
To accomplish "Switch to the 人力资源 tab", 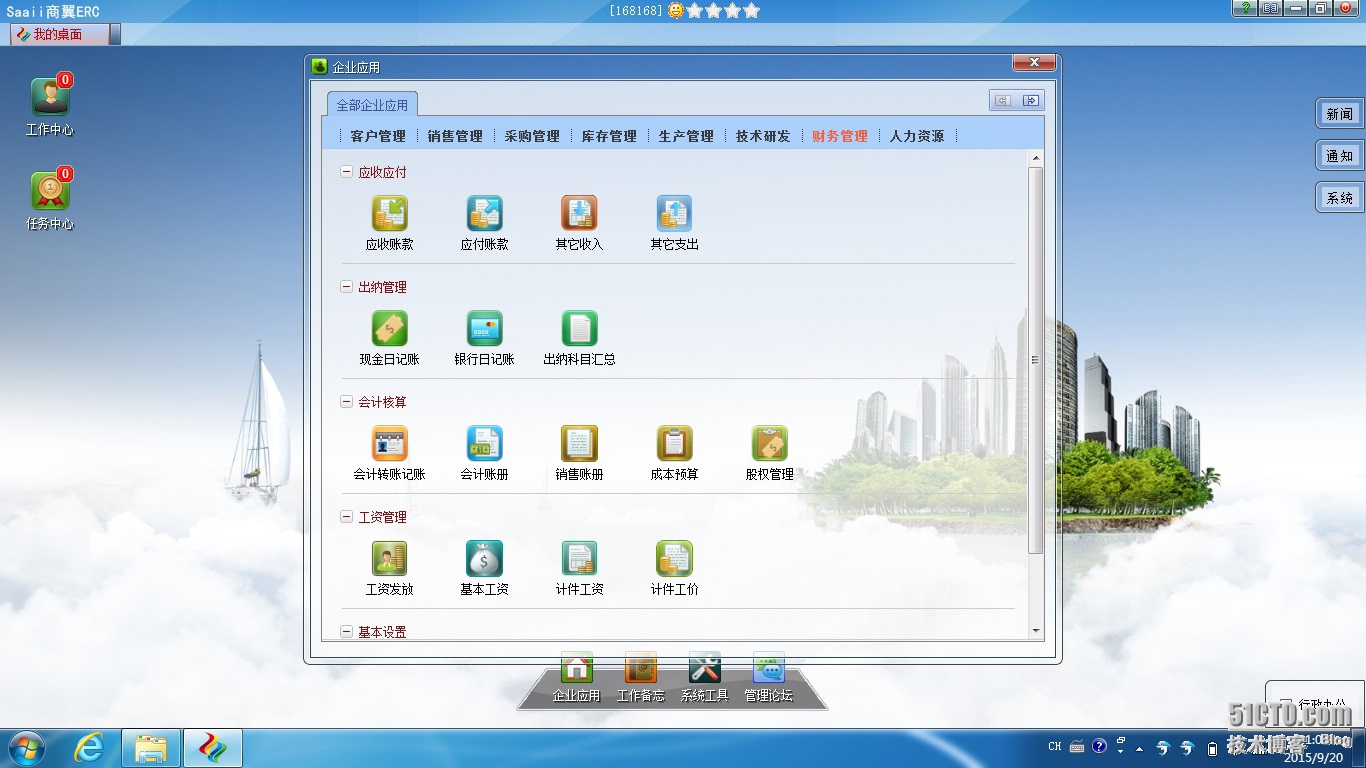I will coord(917,136).
